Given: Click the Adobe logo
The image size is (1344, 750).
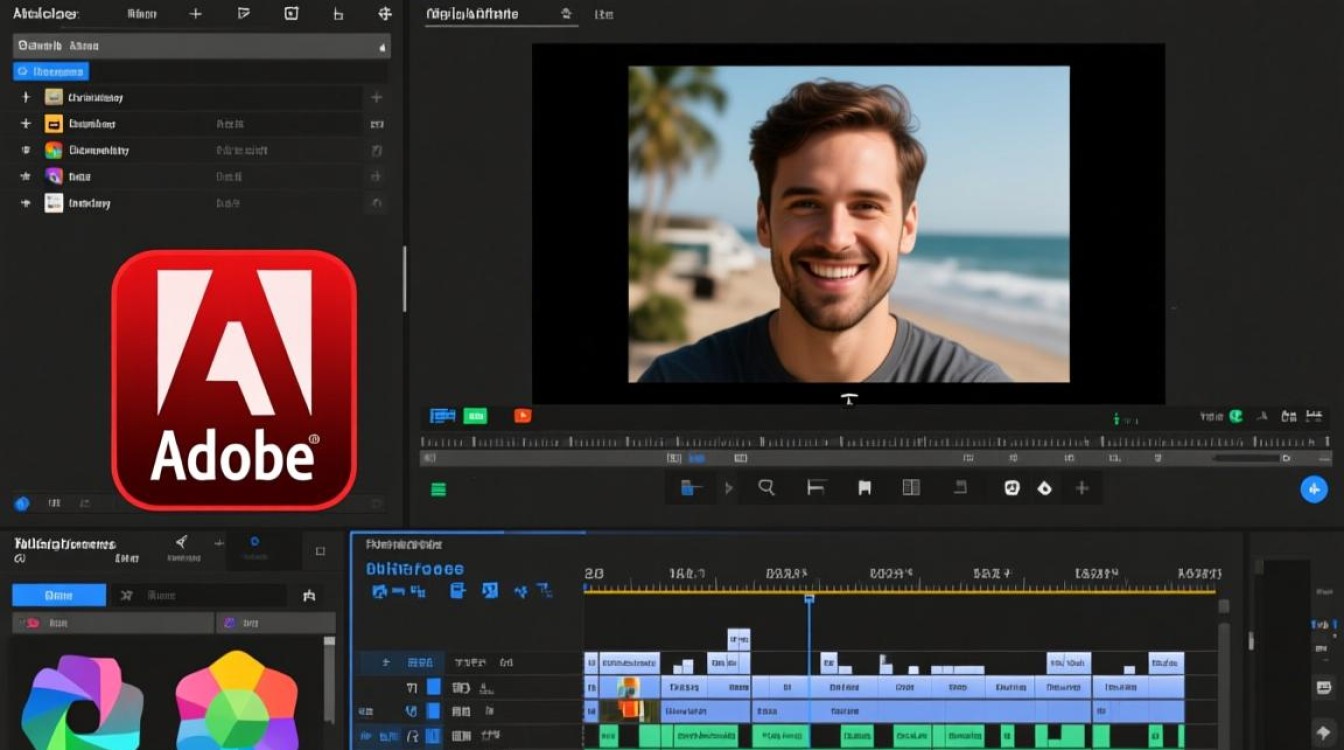Looking at the screenshot, I should pyautogui.click(x=234, y=380).
